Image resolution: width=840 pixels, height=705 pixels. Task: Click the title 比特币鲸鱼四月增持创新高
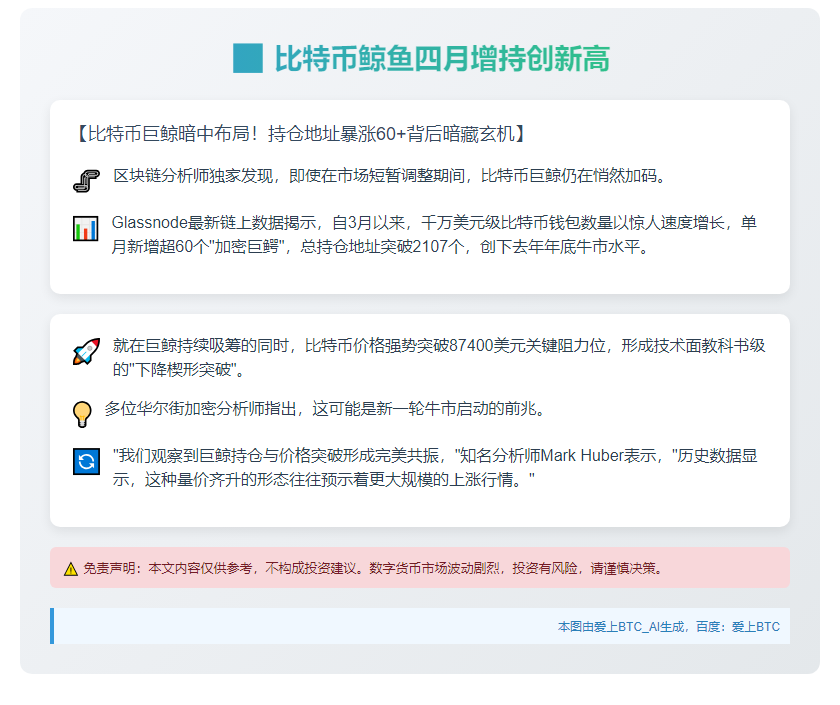(442, 58)
